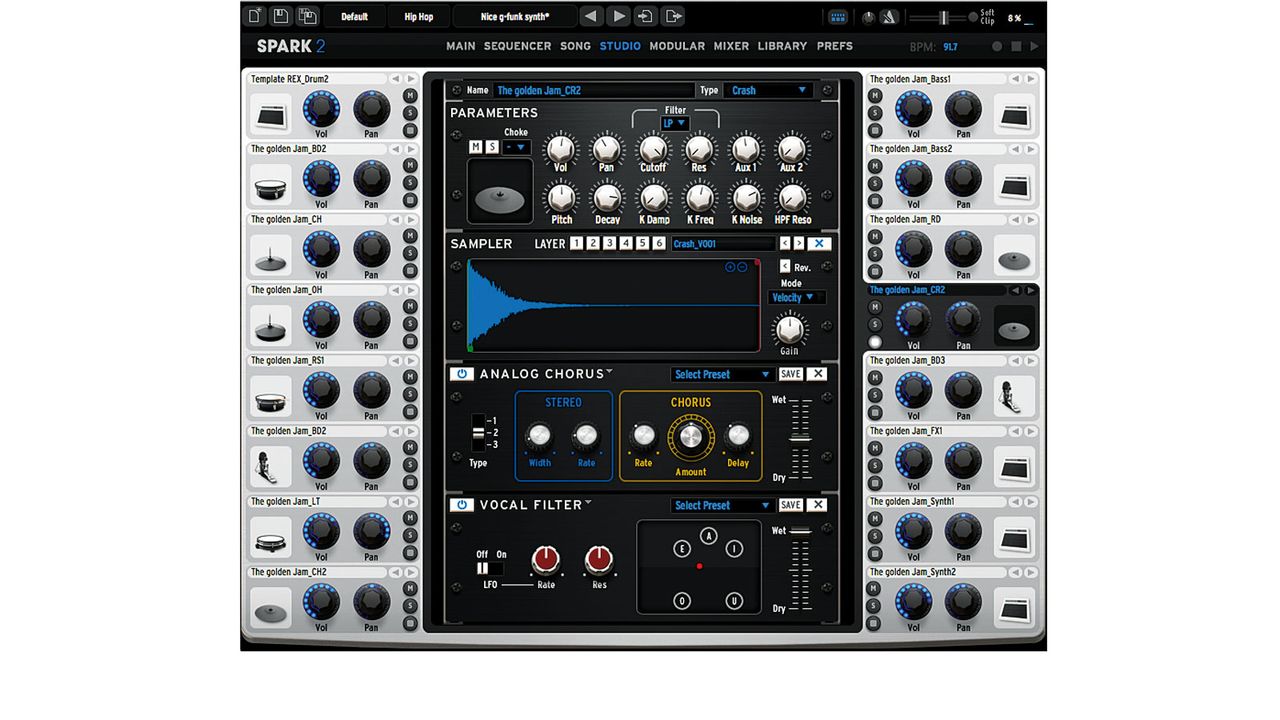This screenshot has height=720, width=1280.
Task: Open the Filter type LP dropdown
Action: click(x=675, y=123)
